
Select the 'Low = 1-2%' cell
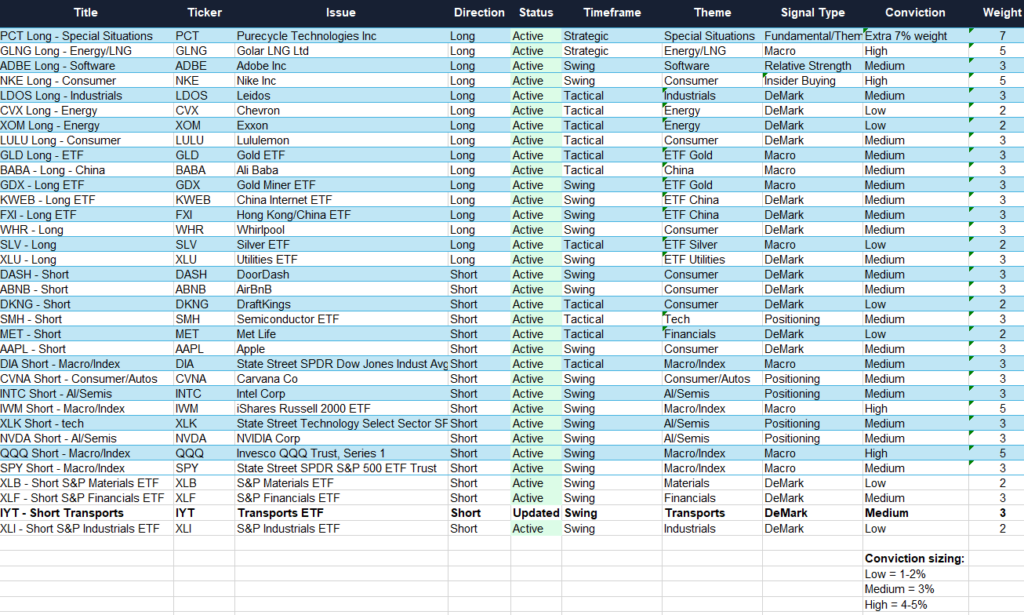pos(915,574)
